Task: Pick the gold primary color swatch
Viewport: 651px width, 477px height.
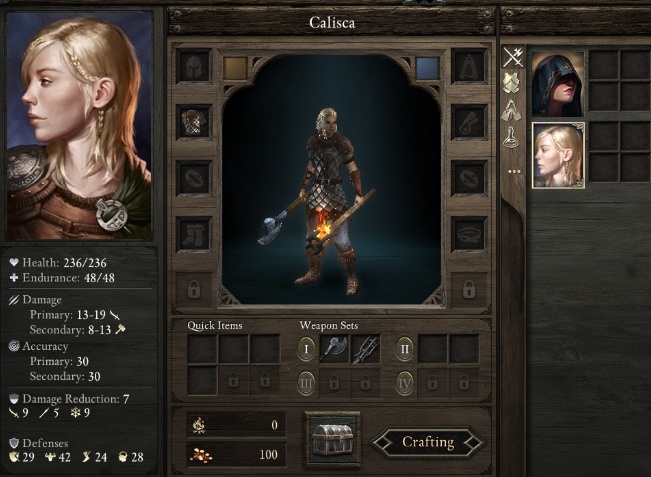Action: pos(235,68)
